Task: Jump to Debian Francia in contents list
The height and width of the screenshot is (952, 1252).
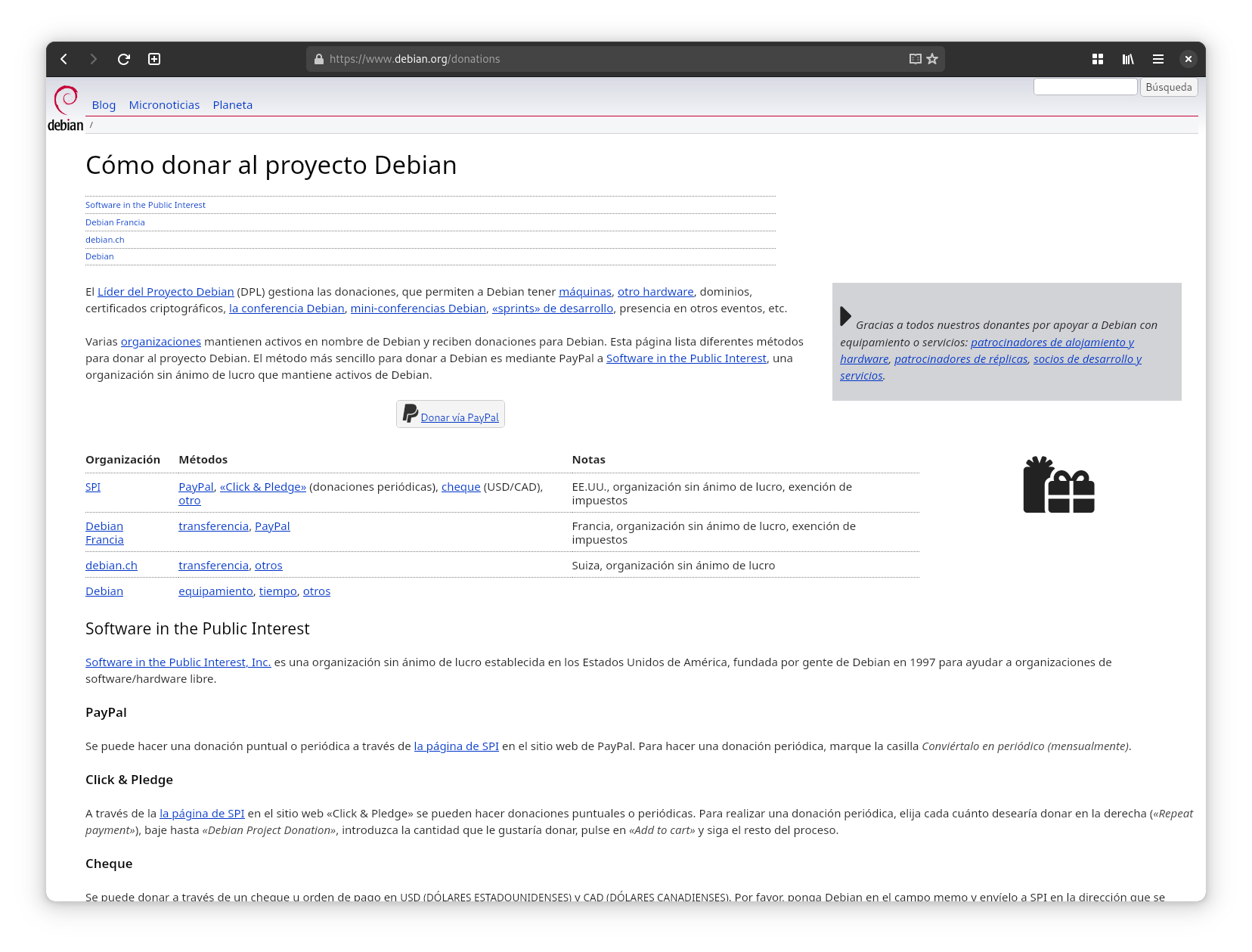Action: 115,222
